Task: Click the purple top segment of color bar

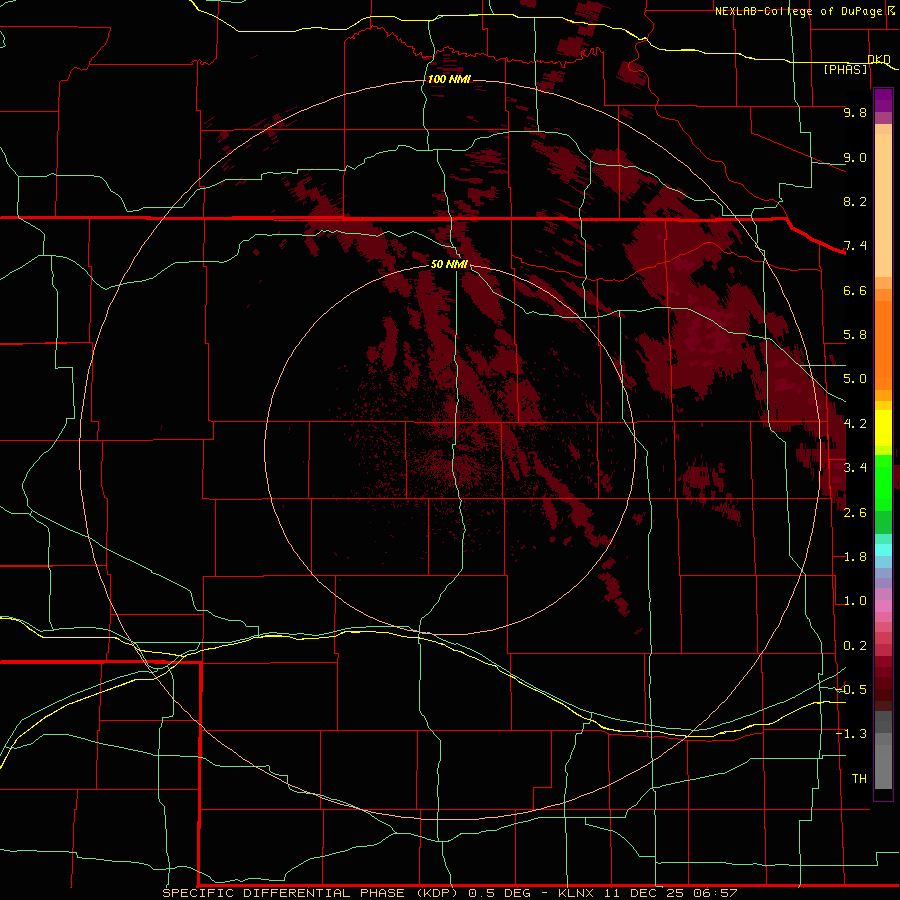Action: click(883, 100)
